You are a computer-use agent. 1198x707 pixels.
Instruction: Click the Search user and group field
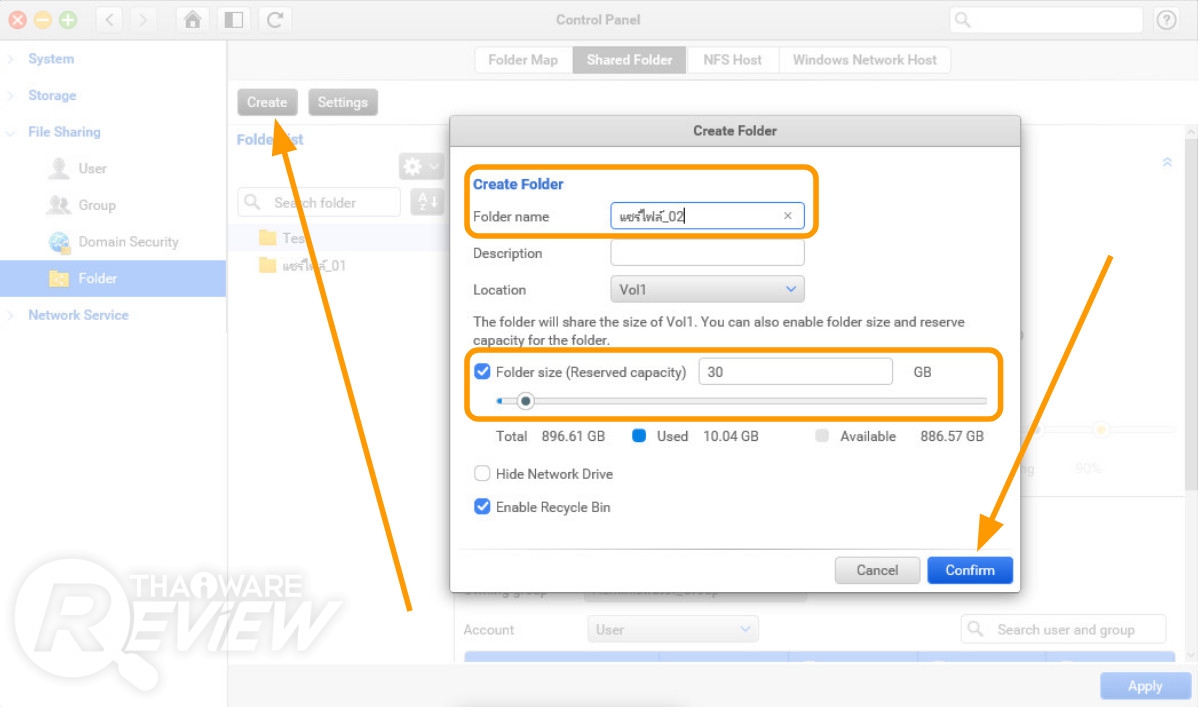click(1064, 629)
